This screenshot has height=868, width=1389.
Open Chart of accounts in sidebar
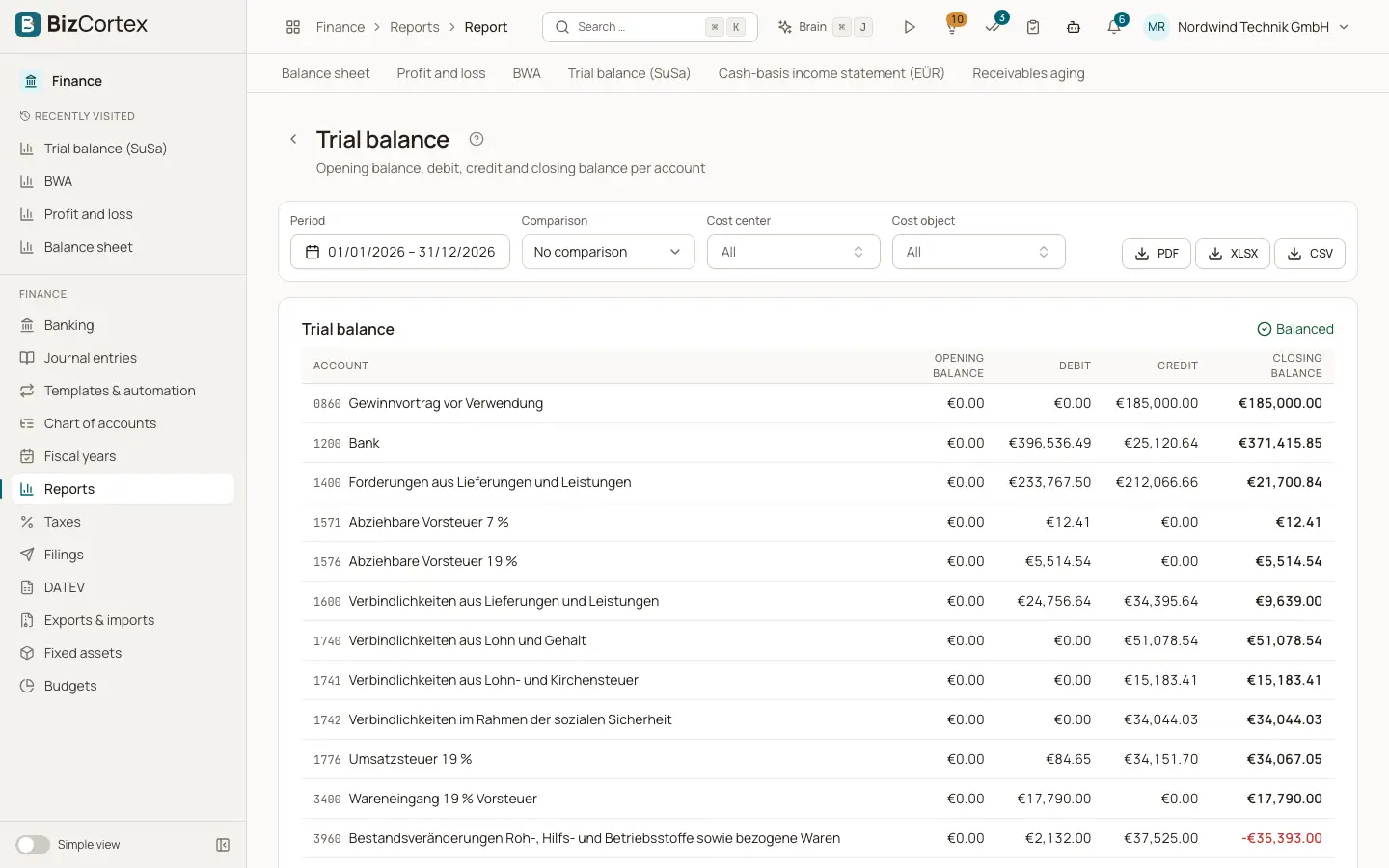coord(100,423)
